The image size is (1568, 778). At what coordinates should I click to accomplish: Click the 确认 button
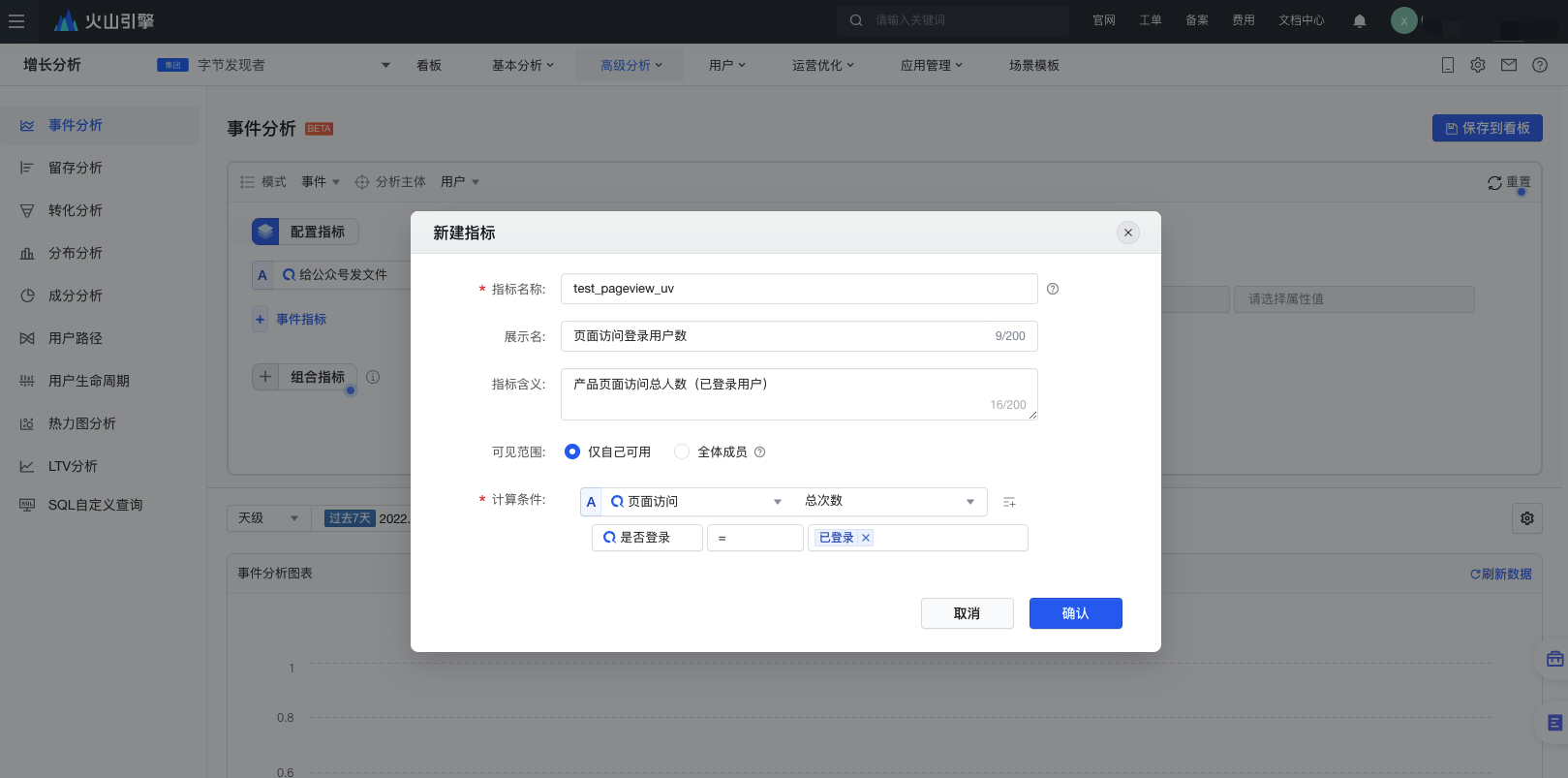1076,613
